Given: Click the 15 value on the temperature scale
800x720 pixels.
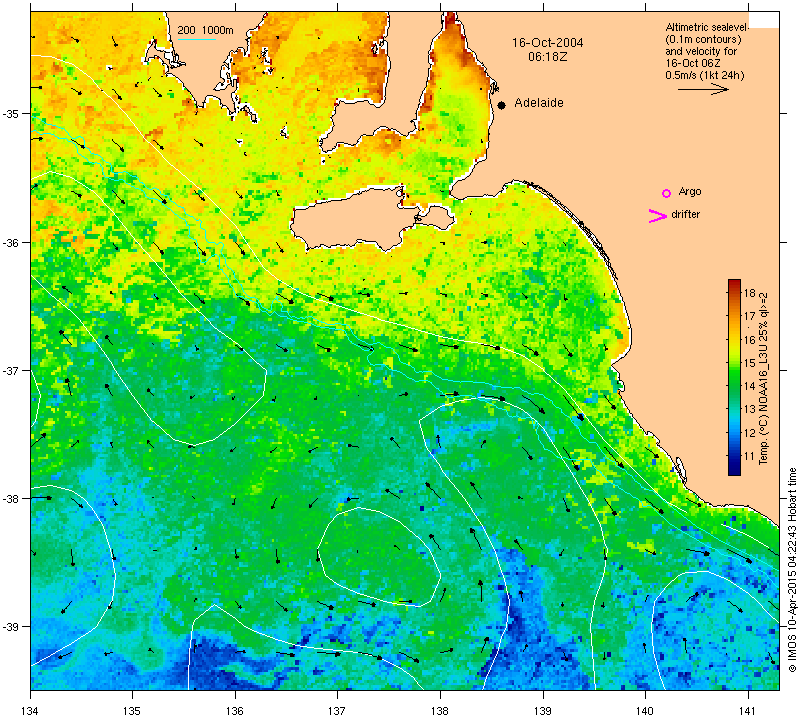Looking at the screenshot, I should click(749, 363).
